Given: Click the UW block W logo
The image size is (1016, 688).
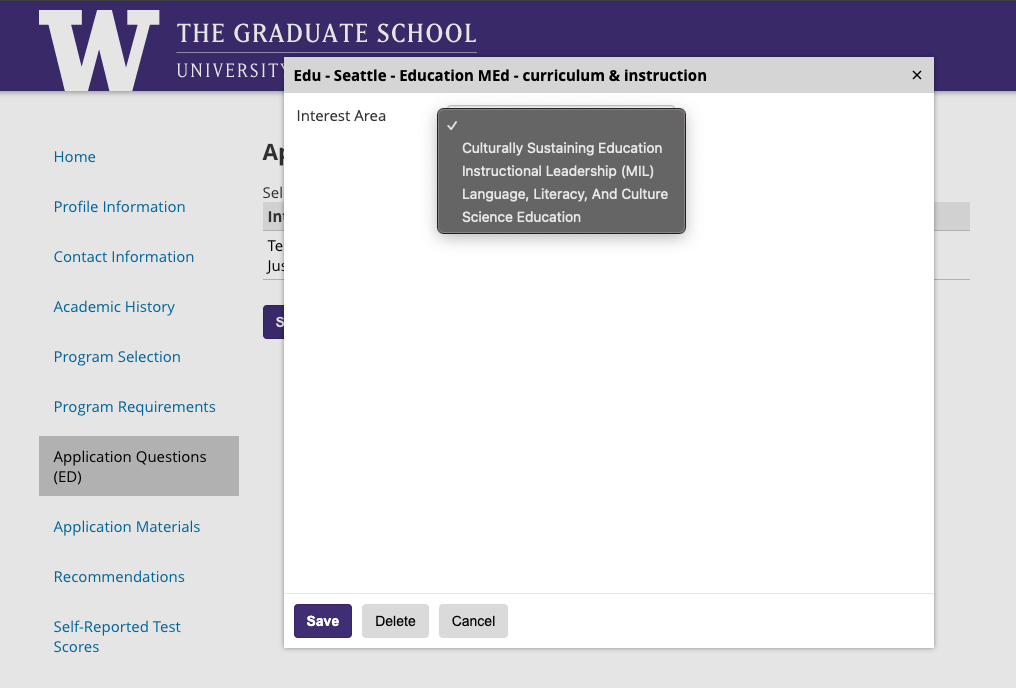Looking at the screenshot, I should coord(98,50).
